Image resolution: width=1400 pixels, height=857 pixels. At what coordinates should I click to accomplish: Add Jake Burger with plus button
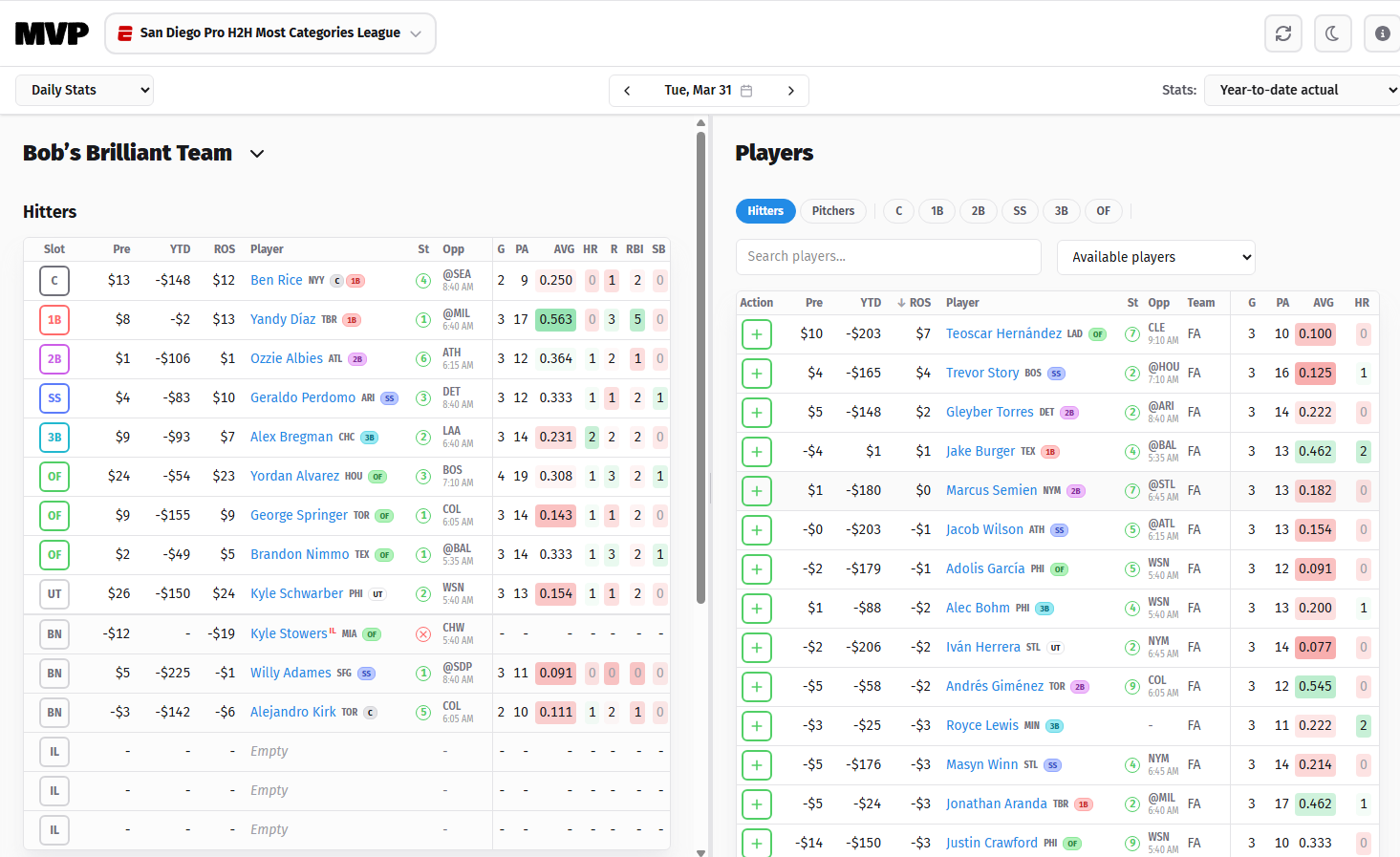(x=756, y=452)
